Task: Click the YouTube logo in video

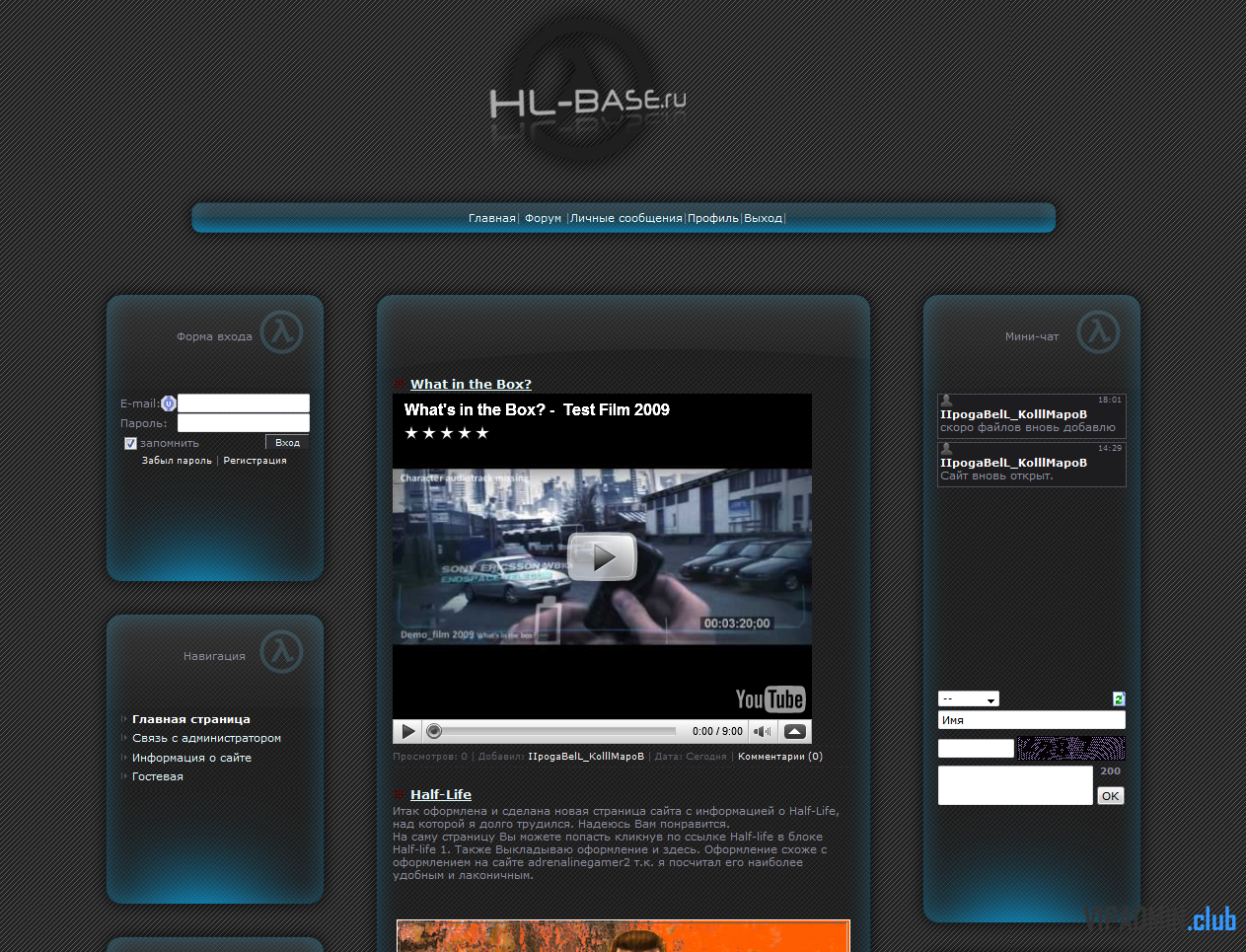Action: click(770, 699)
